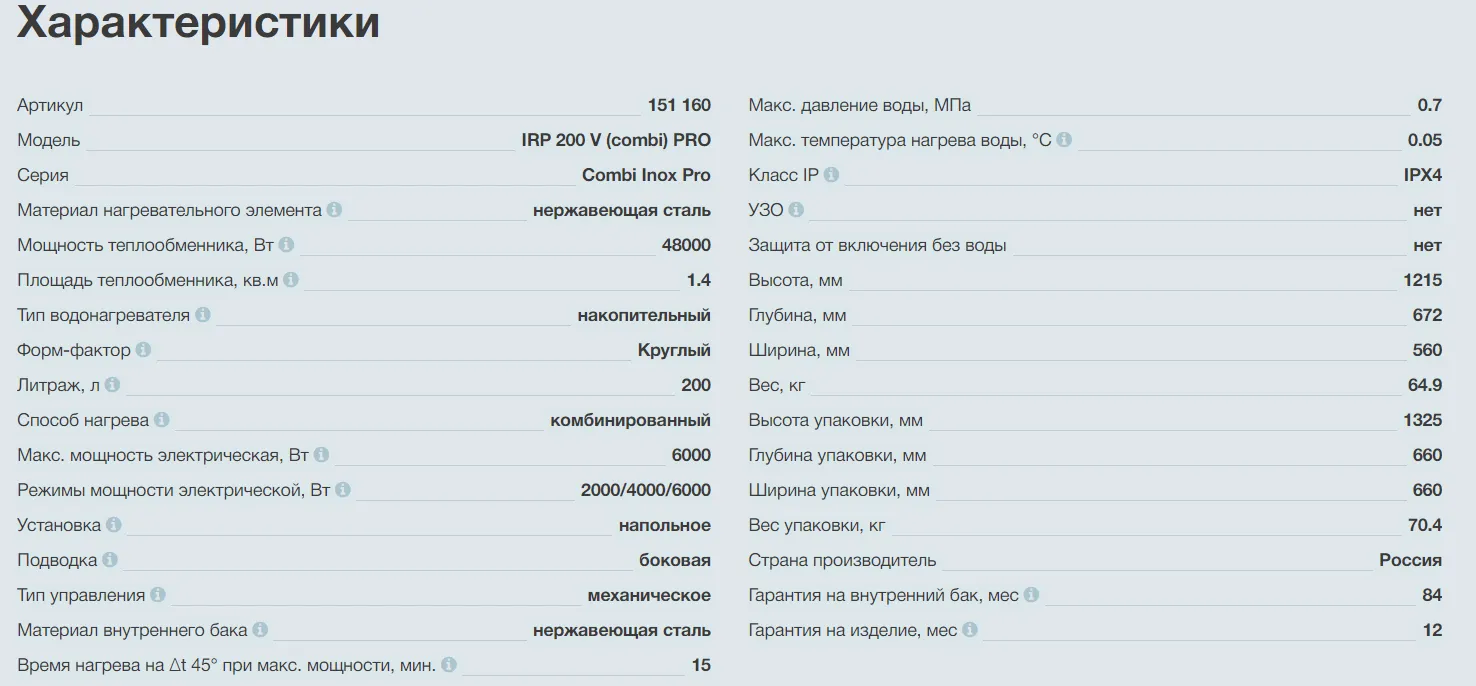Click info icon for Гарантия на внутренний бак
This screenshot has width=1476, height=686.
pyautogui.click(x=1031, y=595)
